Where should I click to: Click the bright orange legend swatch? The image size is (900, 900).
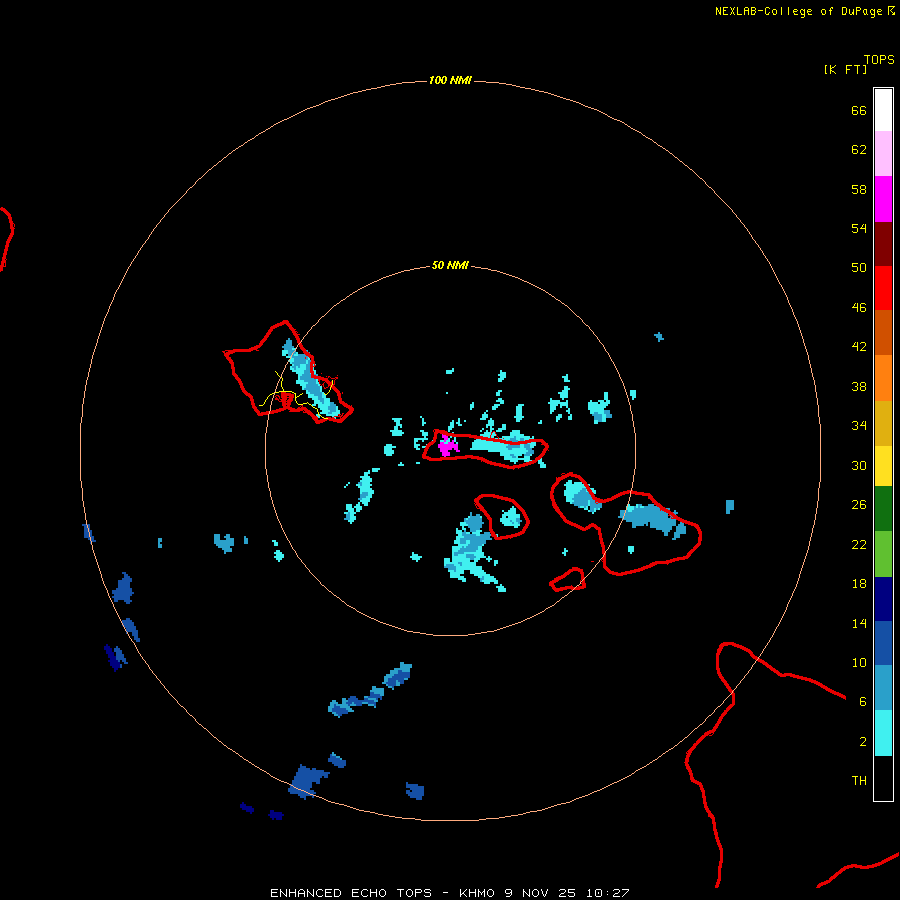883,378
